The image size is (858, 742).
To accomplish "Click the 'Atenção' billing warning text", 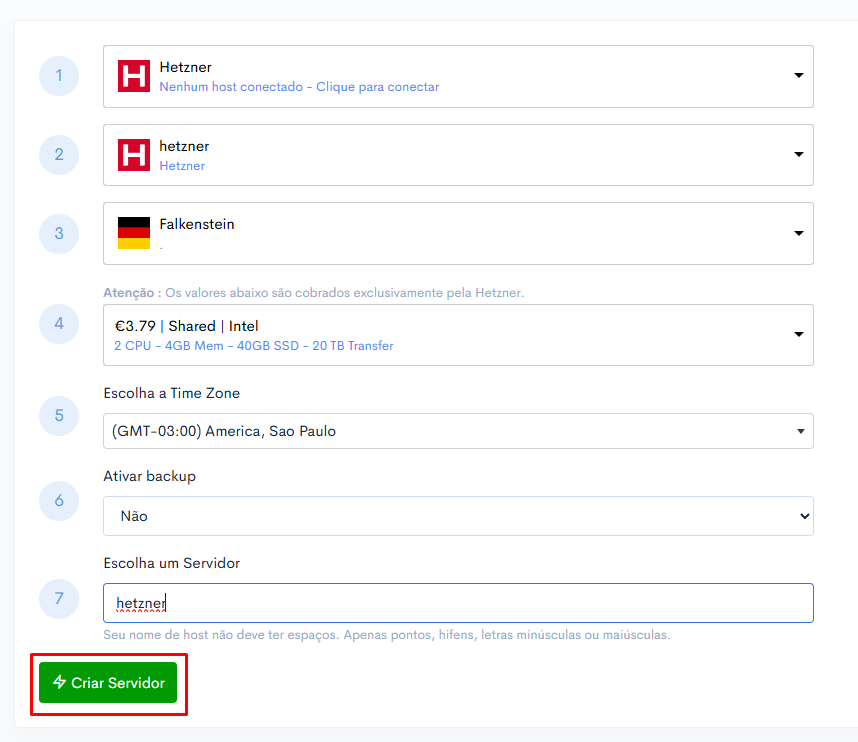I will point(314,293).
